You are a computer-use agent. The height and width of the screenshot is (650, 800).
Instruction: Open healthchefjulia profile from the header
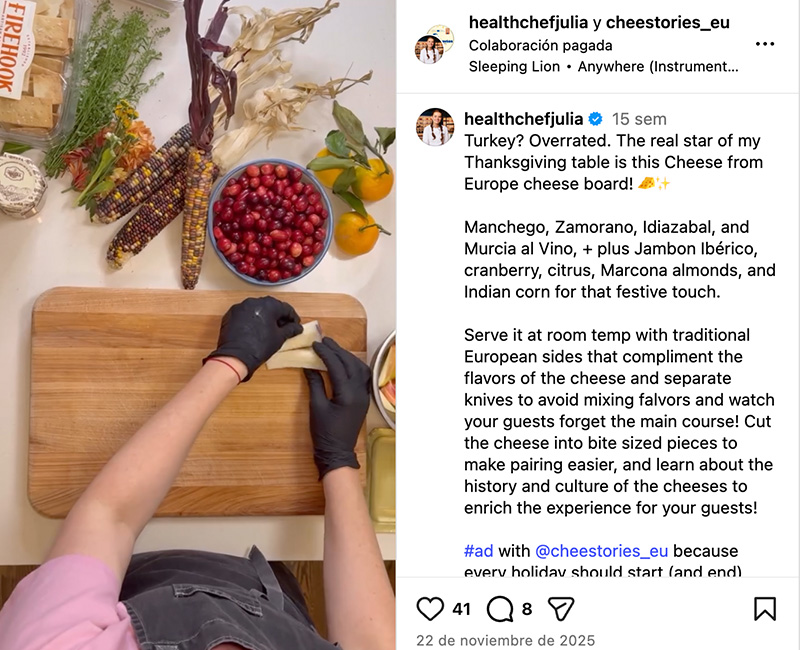(x=529, y=22)
